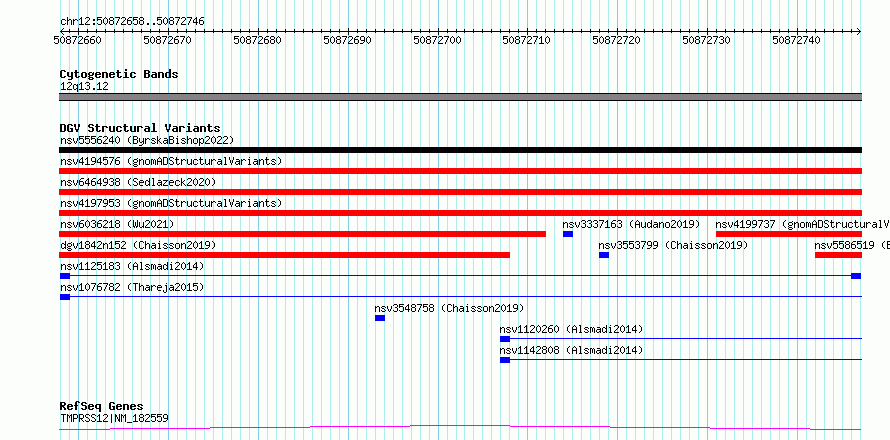The height and width of the screenshot is (440, 890).
Task: Click the nsv5556240 (ByrskaBishop2022) black bar
Action: pyautogui.click(x=460, y=150)
